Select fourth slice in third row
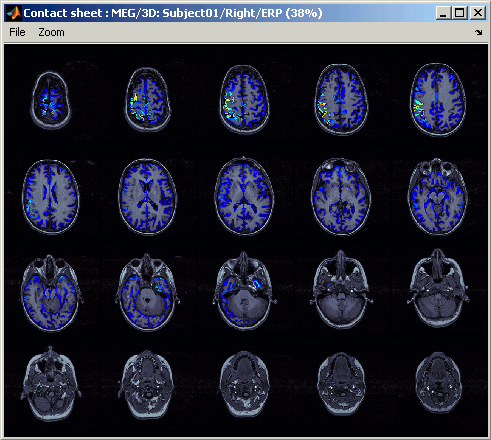Viewport: 491px width, 440px height. pos(341,289)
